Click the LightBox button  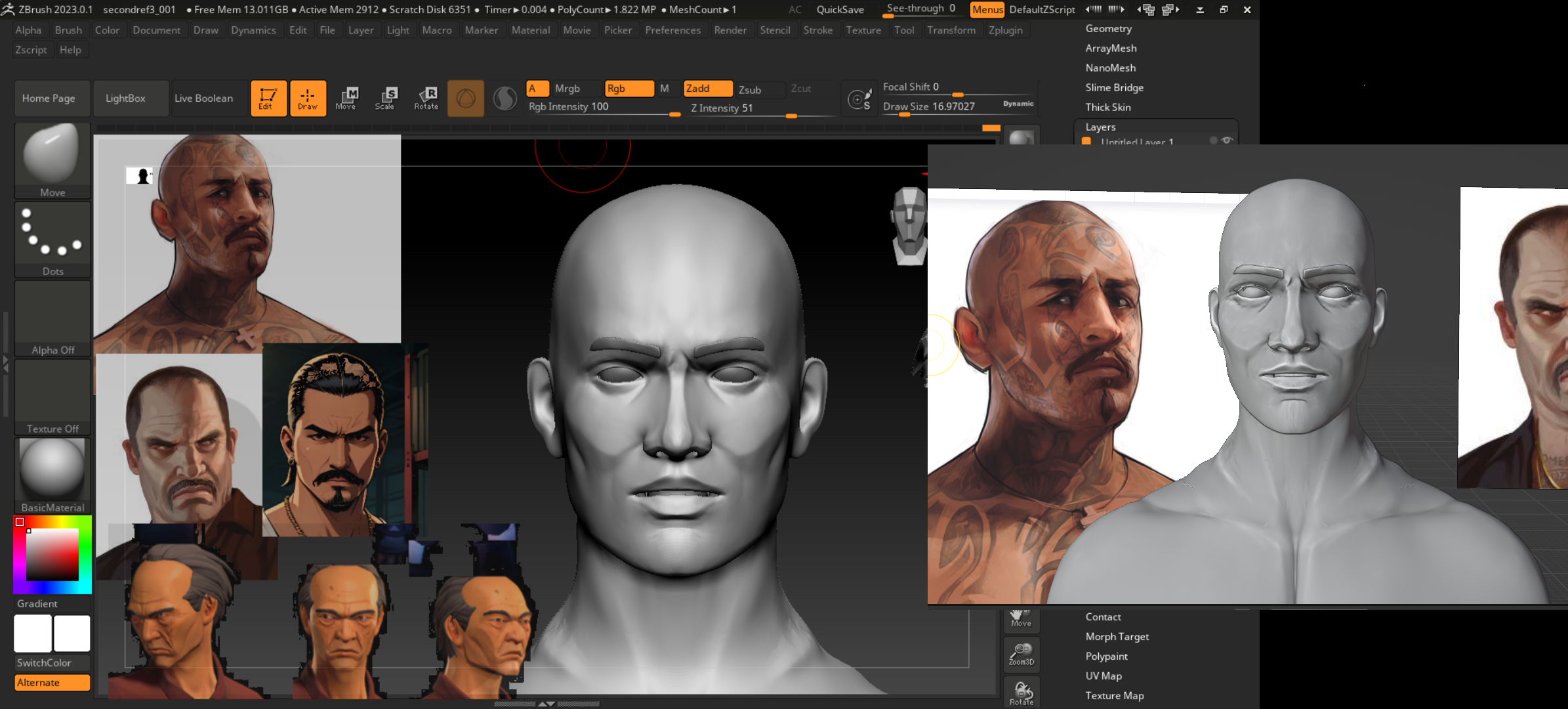pyautogui.click(x=125, y=98)
